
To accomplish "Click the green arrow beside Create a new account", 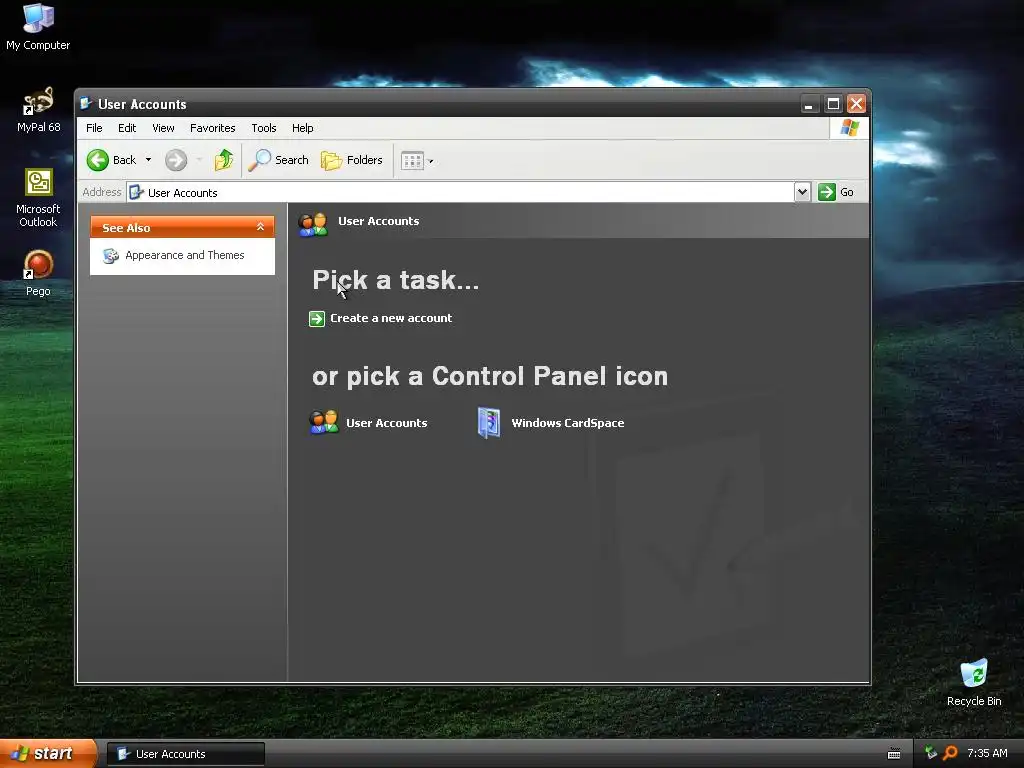I will click(317, 319).
